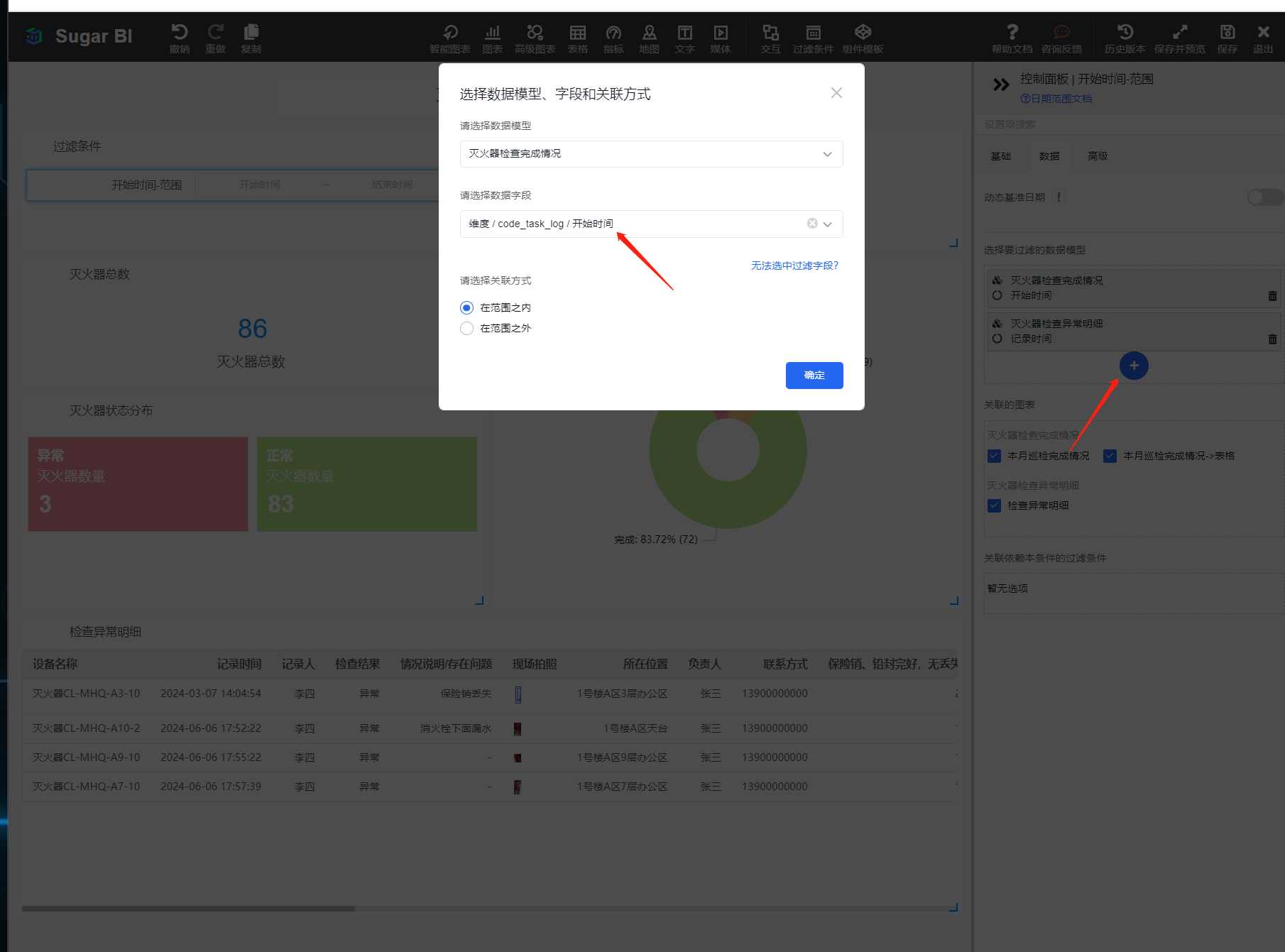Open the 灭火器检查完成情况 data model dropdown
Viewport: 1285px width, 952px height.
click(x=651, y=154)
